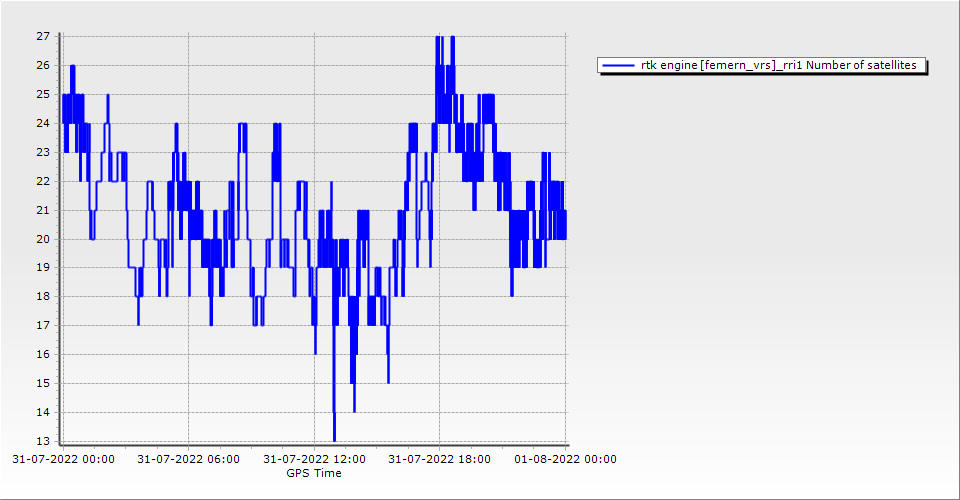Screen dimensions: 960x500
Task: Select the 31-07-2022 00:00 time label
Action: [63, 459]
